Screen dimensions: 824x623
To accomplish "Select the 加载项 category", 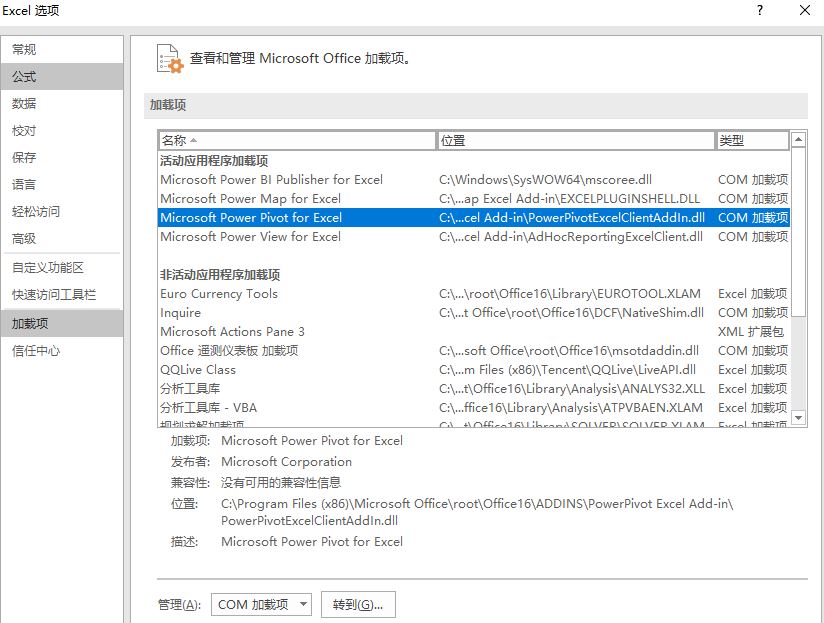I will [x=62, y=323].
